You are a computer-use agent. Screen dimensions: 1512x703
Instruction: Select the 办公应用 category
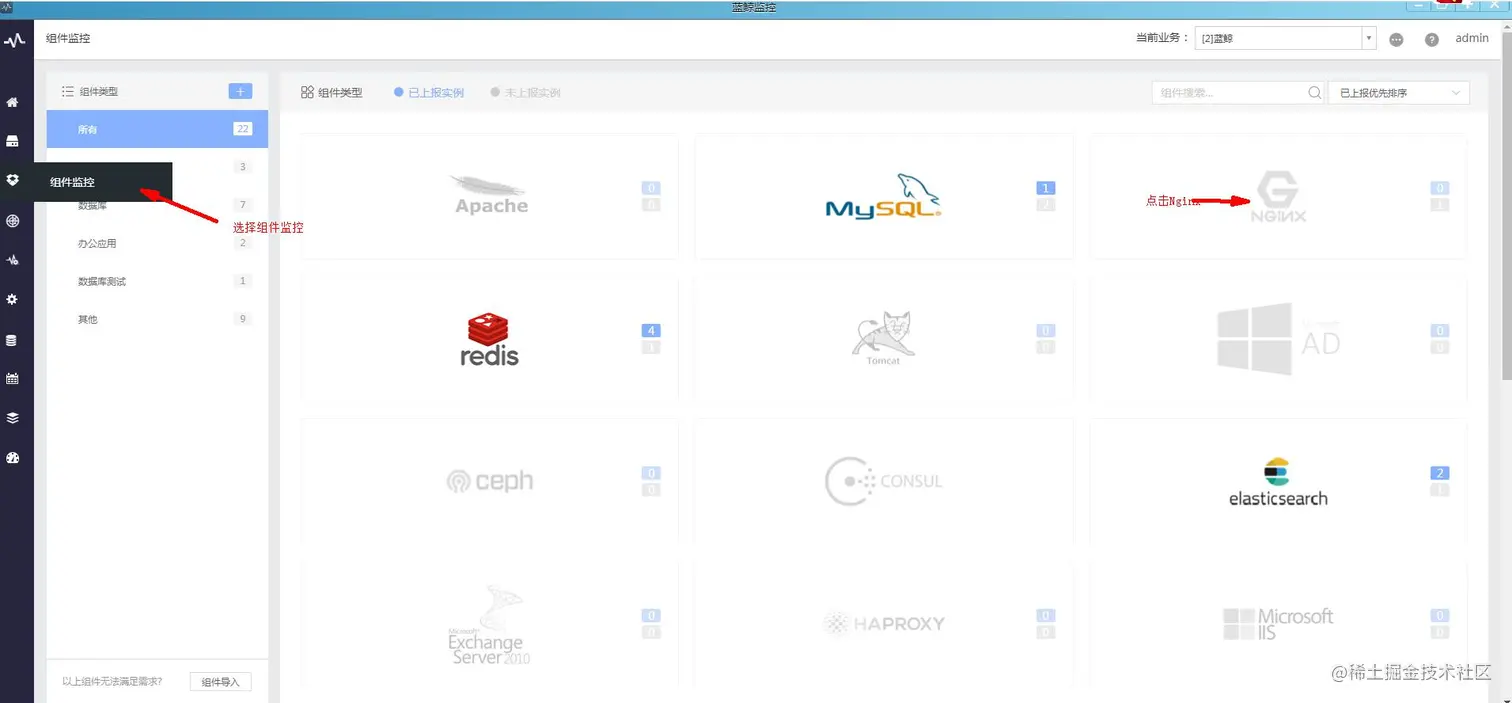point(157,243)
